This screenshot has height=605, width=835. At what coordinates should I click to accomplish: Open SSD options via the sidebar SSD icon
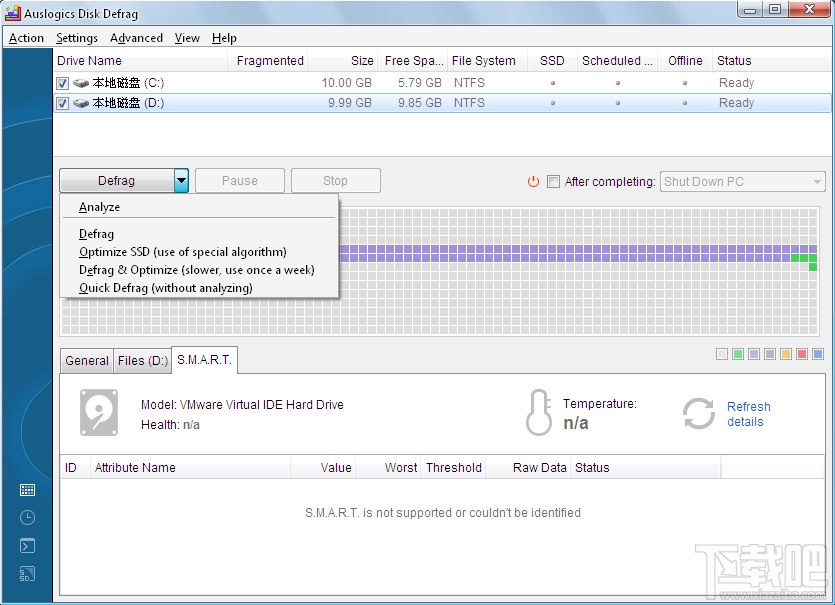tap(27, 574)
